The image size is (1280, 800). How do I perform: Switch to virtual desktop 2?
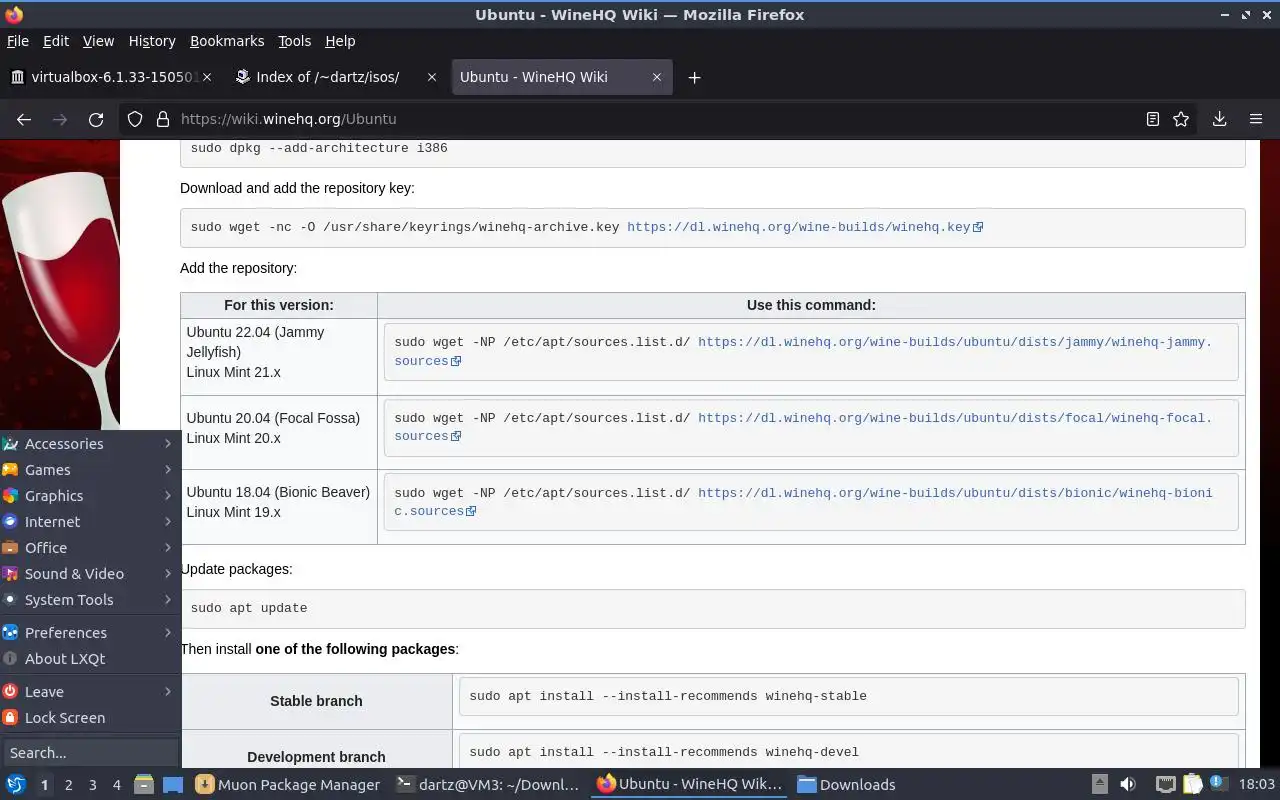click(x=68, y=785)
